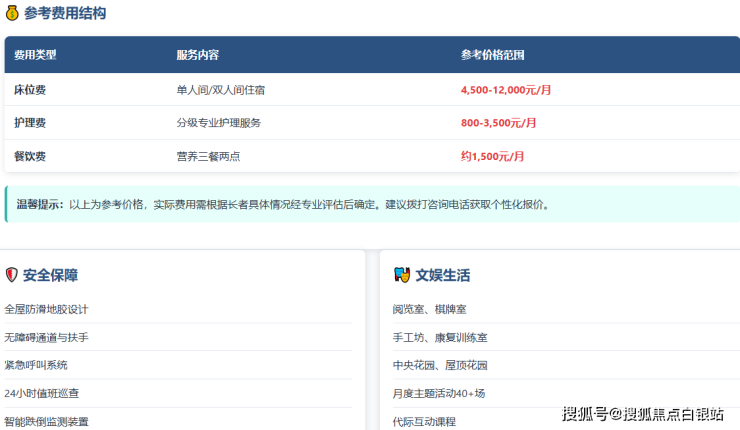This screenshot has width=740, height=430.
Task: Click the 费用类型 column header
Action: (x=35, y=55)
